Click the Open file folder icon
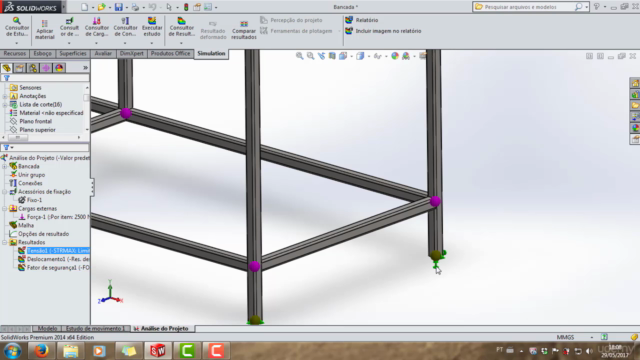 click(x=101, y=7)
